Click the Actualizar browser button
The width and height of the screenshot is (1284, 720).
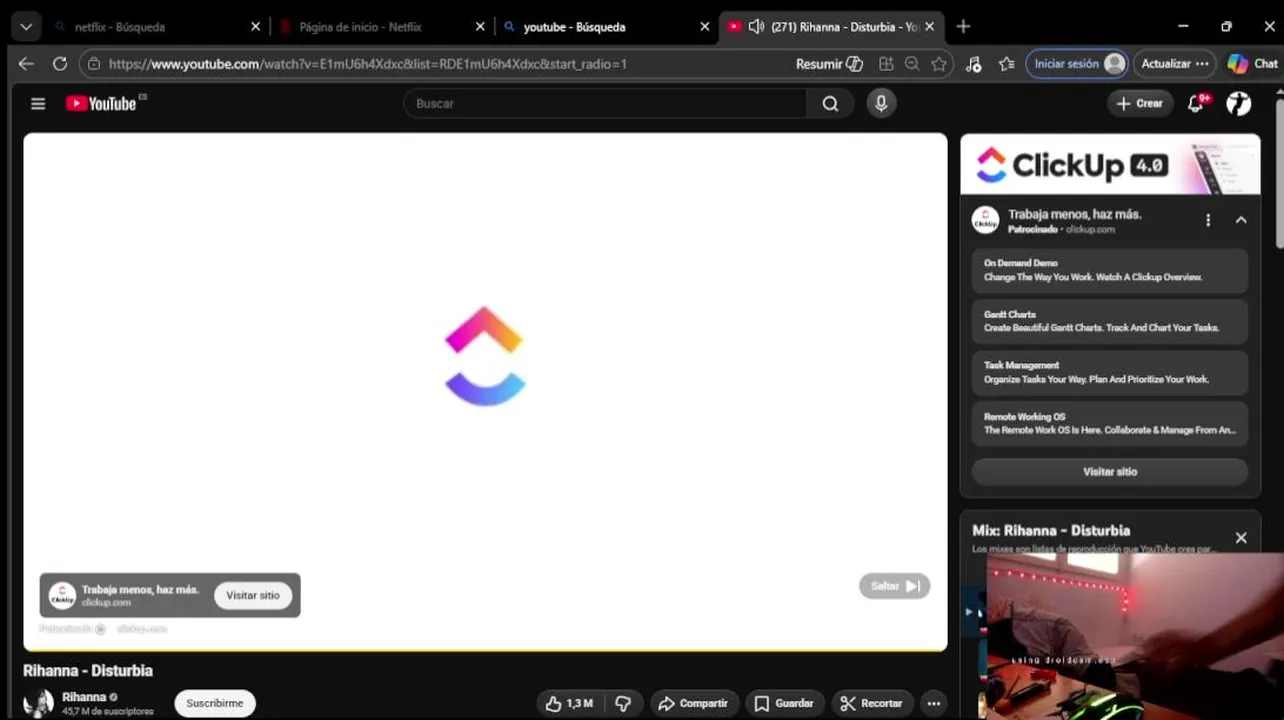[x=1175, y=63]
